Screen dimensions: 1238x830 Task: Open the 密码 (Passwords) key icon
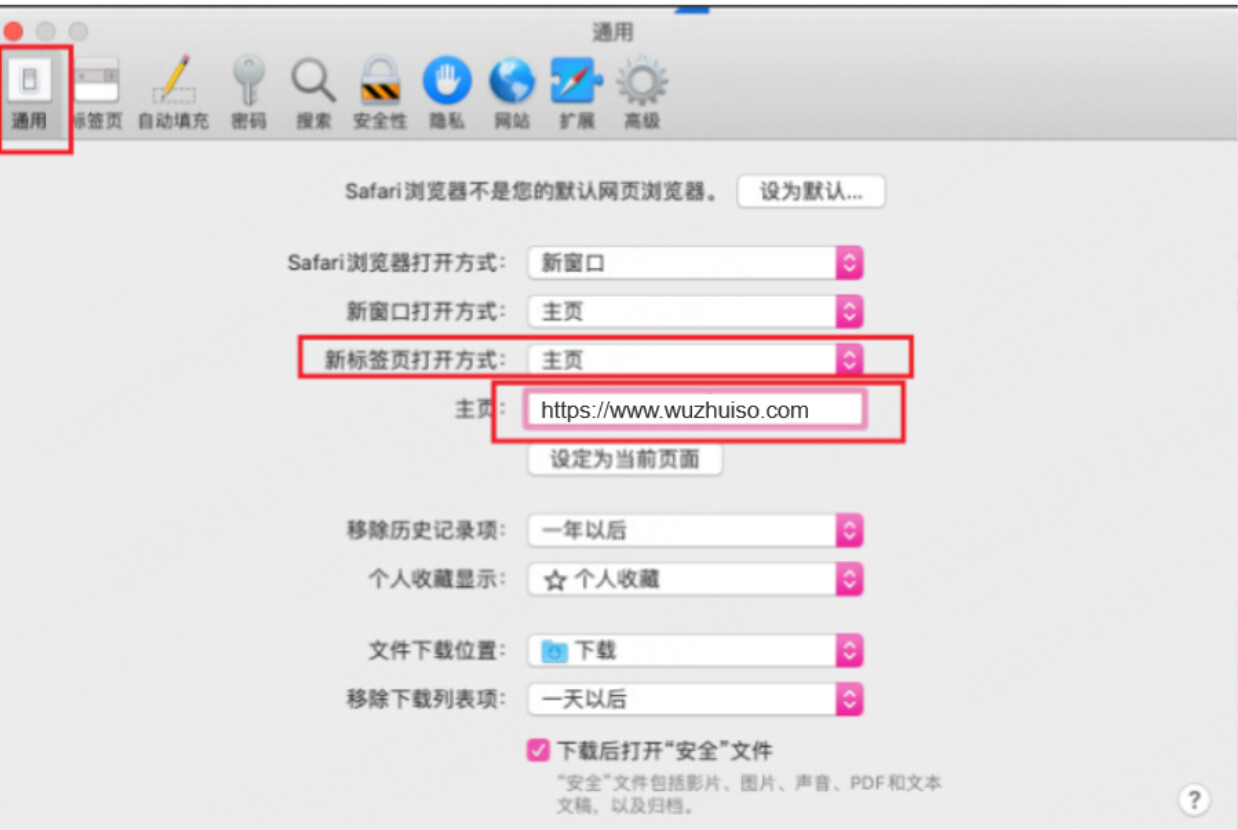[x=249, y=94]
